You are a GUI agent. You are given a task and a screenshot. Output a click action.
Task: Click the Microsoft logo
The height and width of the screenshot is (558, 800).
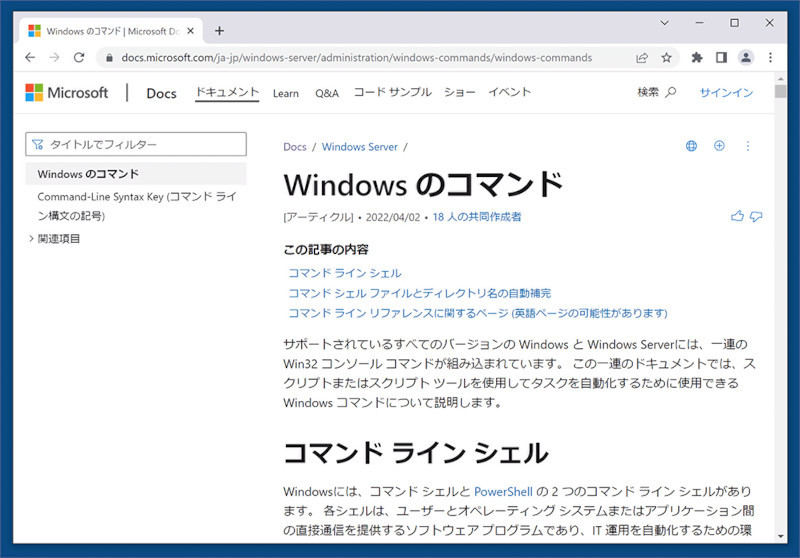click(66, 93)
